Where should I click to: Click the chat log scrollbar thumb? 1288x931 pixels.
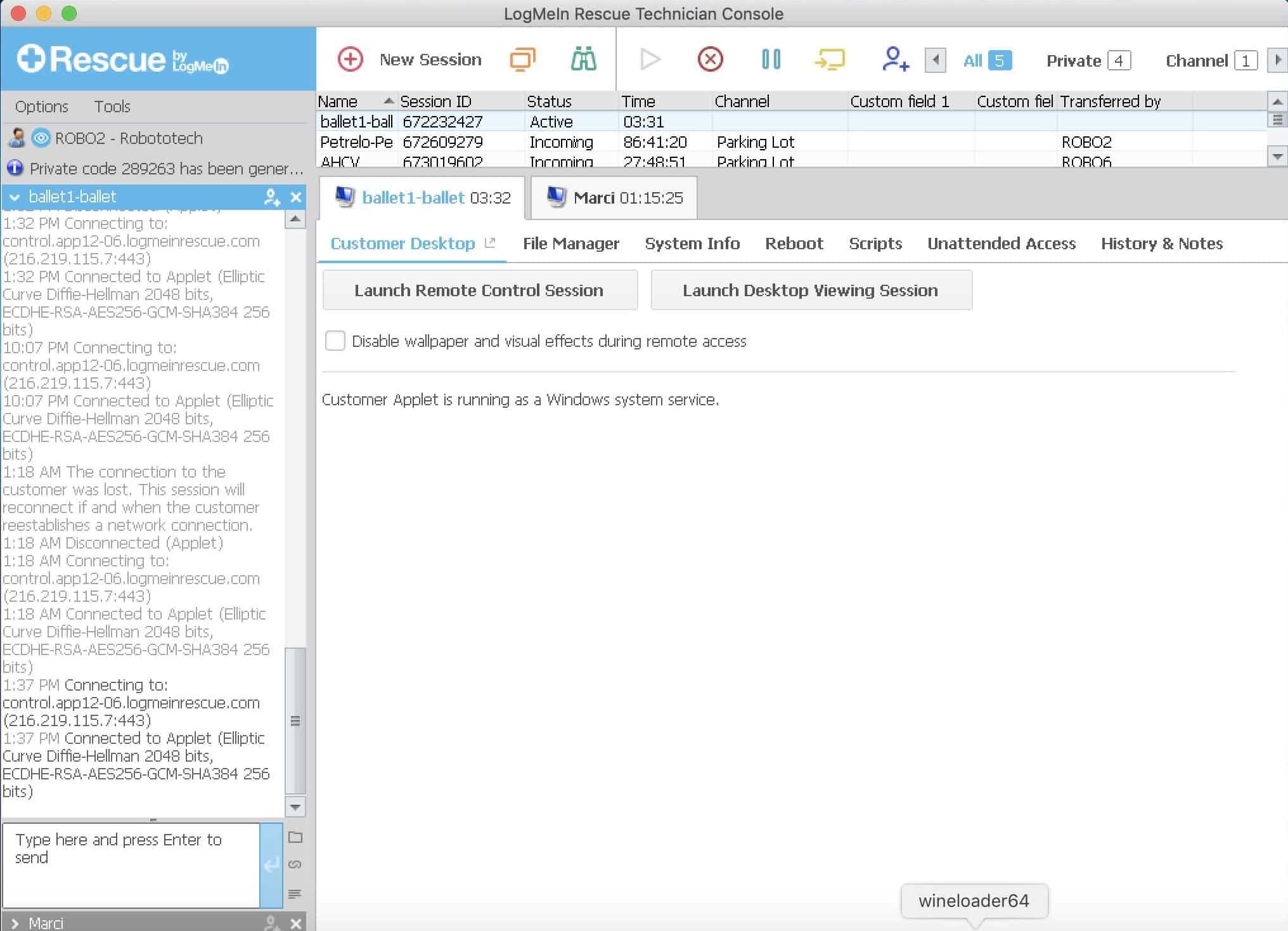point(295,721)
